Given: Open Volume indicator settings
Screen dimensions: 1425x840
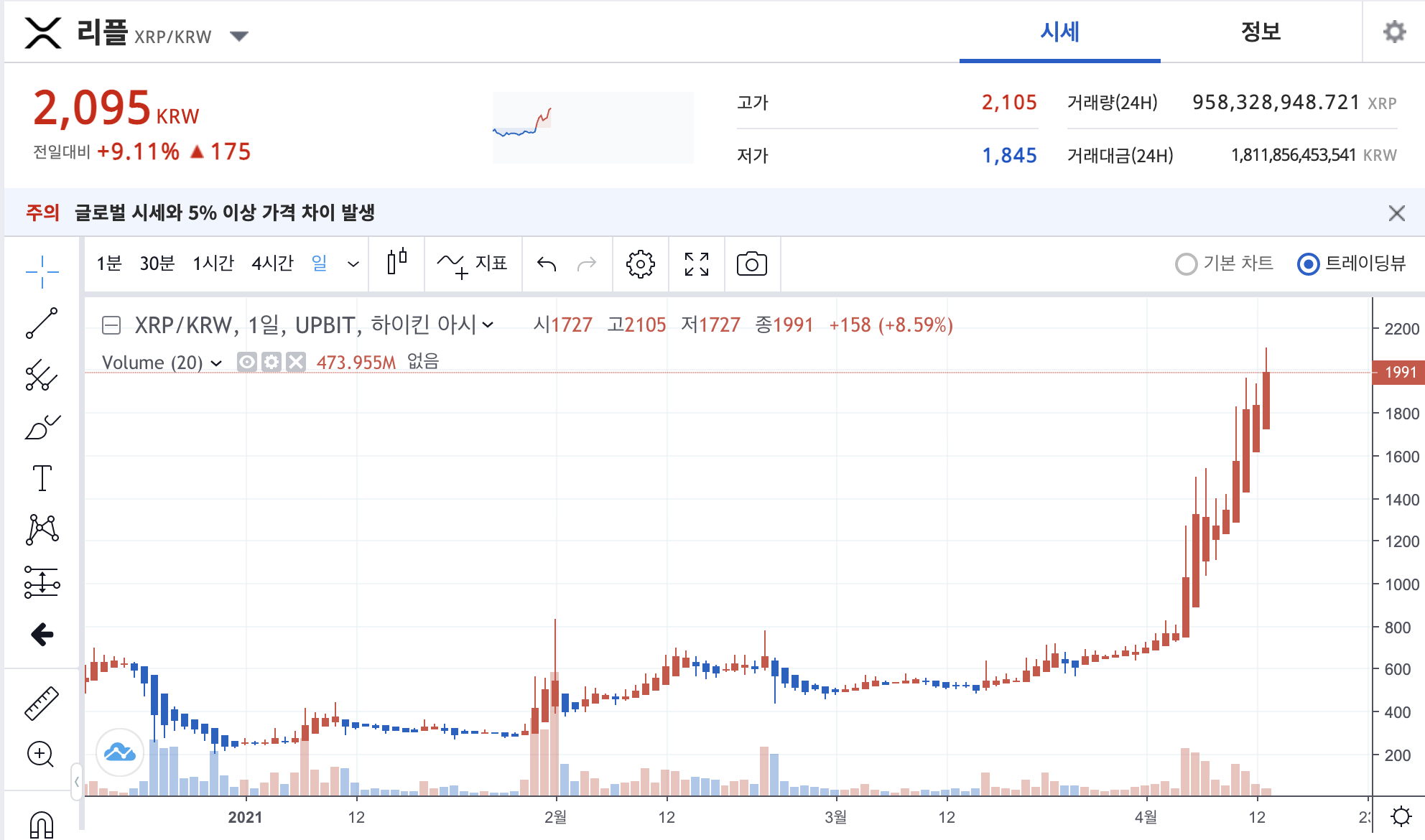Looking at the screenshot, I should [271, 362].
